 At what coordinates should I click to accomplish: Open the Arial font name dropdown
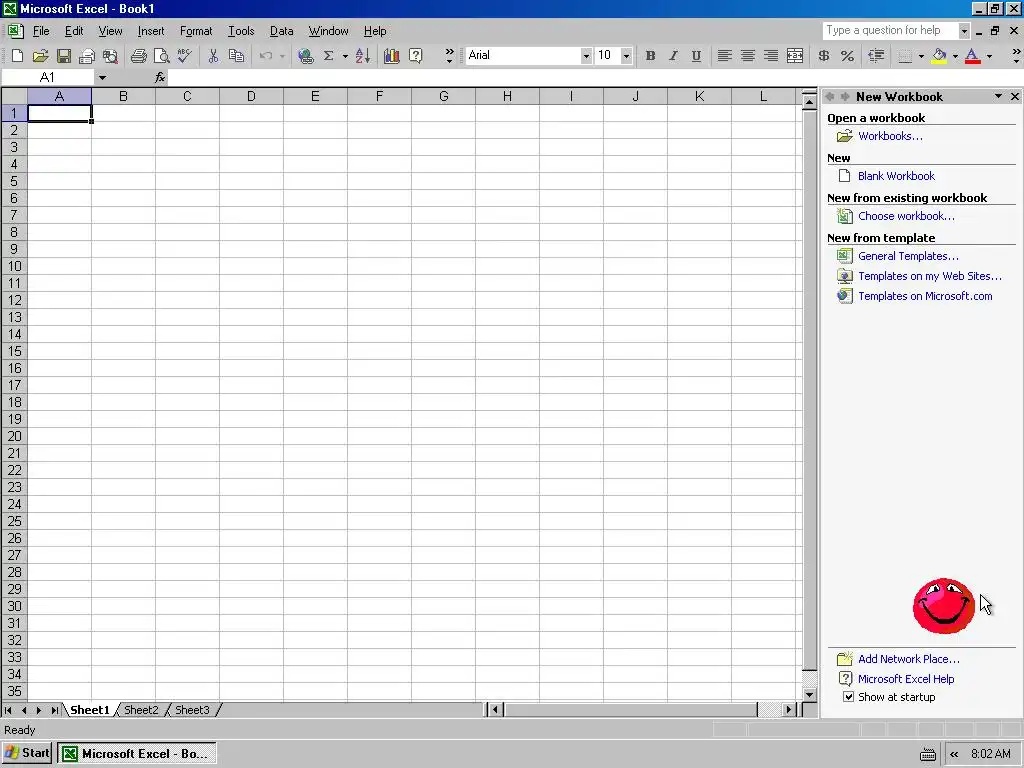pyautogui.click(x=586, y=56)
